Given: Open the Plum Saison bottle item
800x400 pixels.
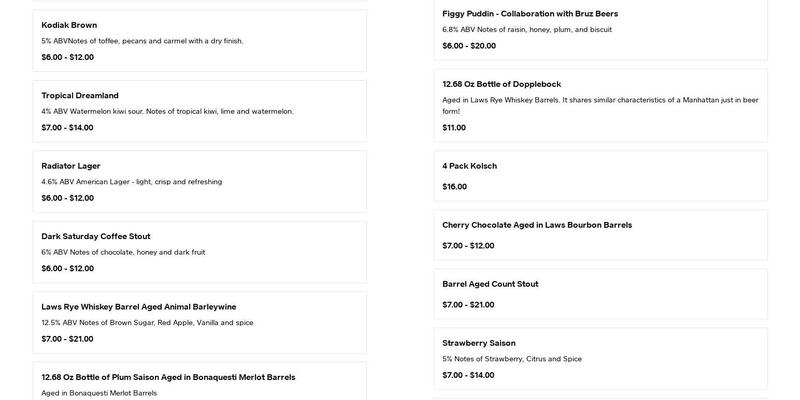Looking at the screenshot, I should click(x=168, y=377).
